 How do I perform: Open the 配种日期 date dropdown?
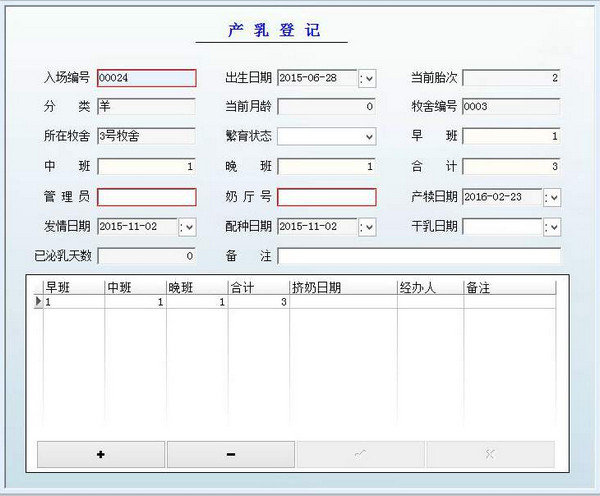[x=367, y=227]
